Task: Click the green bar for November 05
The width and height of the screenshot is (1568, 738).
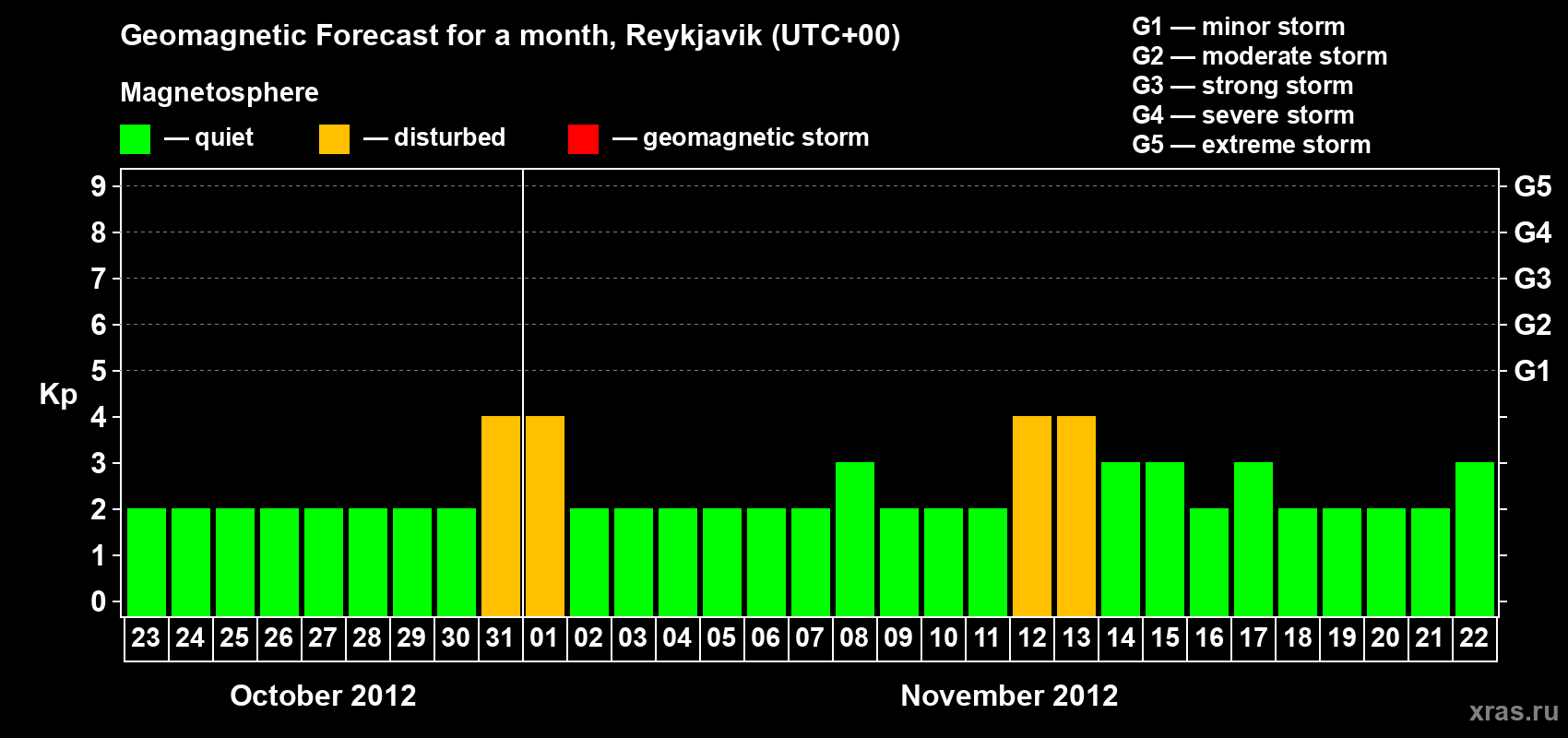Action: pos(722,562)
